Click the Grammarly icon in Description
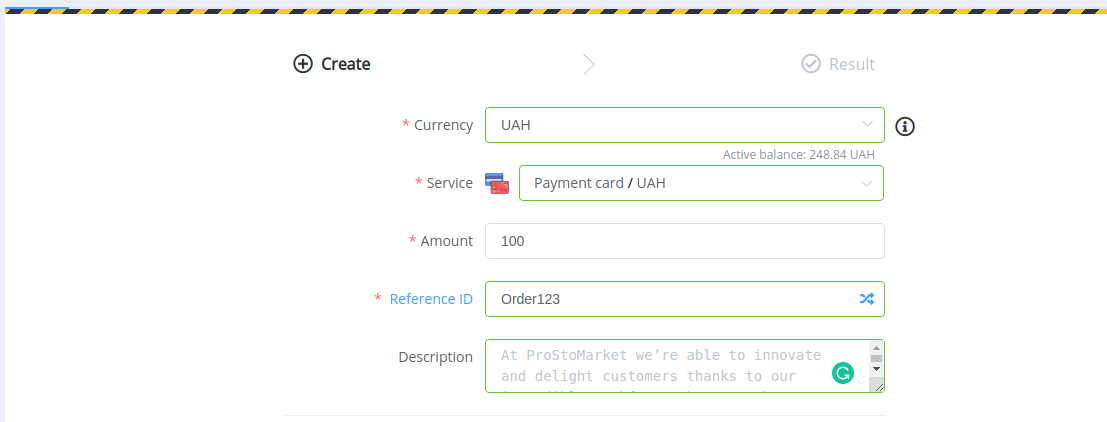Screen dimensions: 1107x422 click(843, 374)
